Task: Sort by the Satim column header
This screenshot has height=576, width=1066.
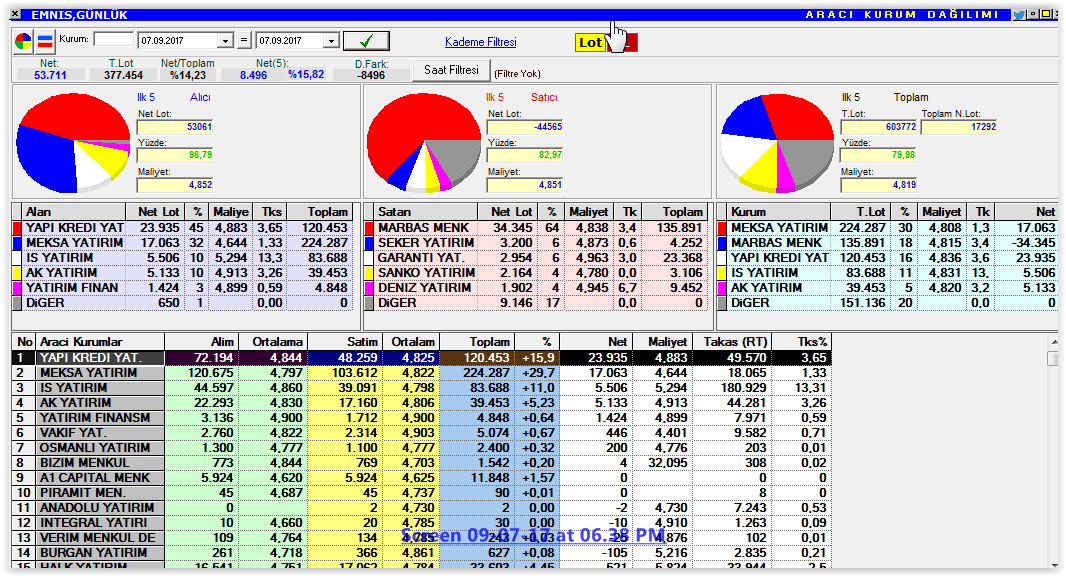Action: pos(344,341)
